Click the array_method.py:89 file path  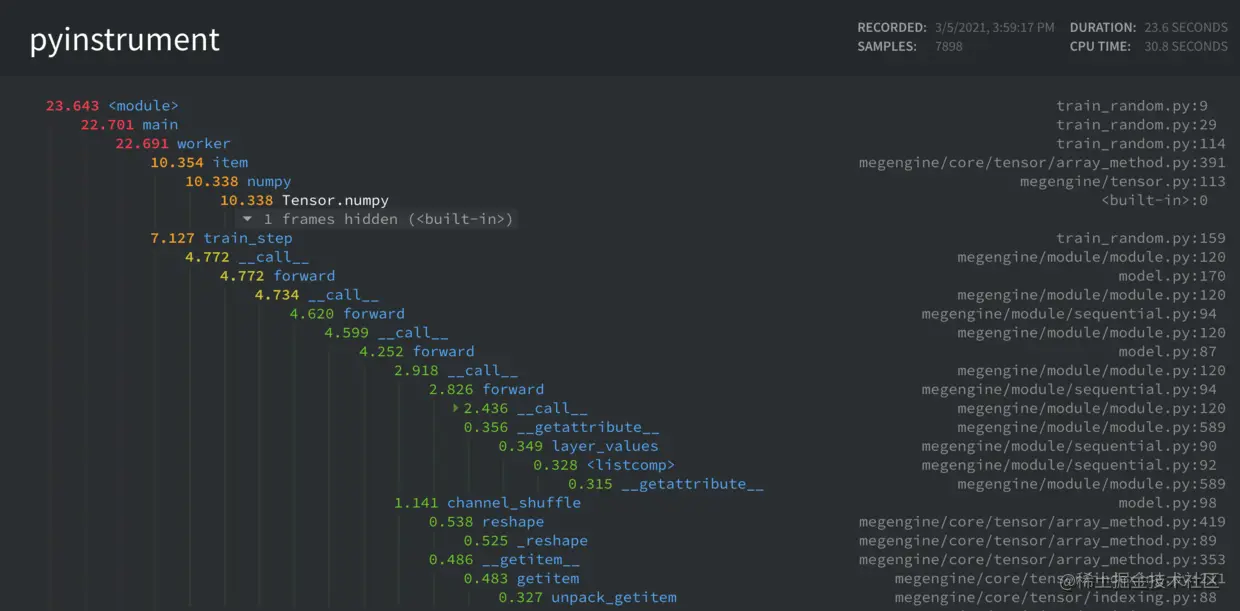[1038, 542]
